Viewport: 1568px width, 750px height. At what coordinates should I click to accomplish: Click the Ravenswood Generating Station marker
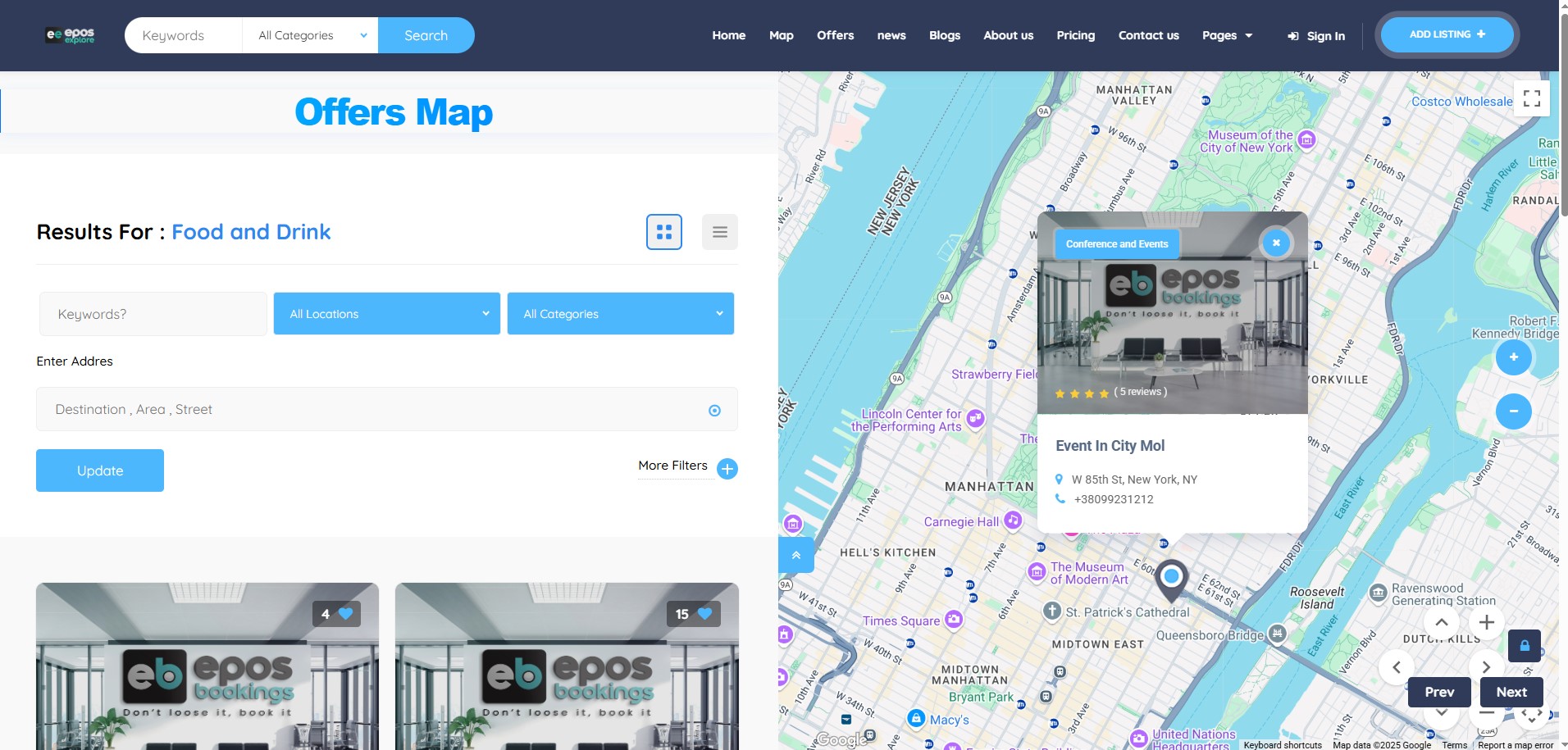[1379, 592]
